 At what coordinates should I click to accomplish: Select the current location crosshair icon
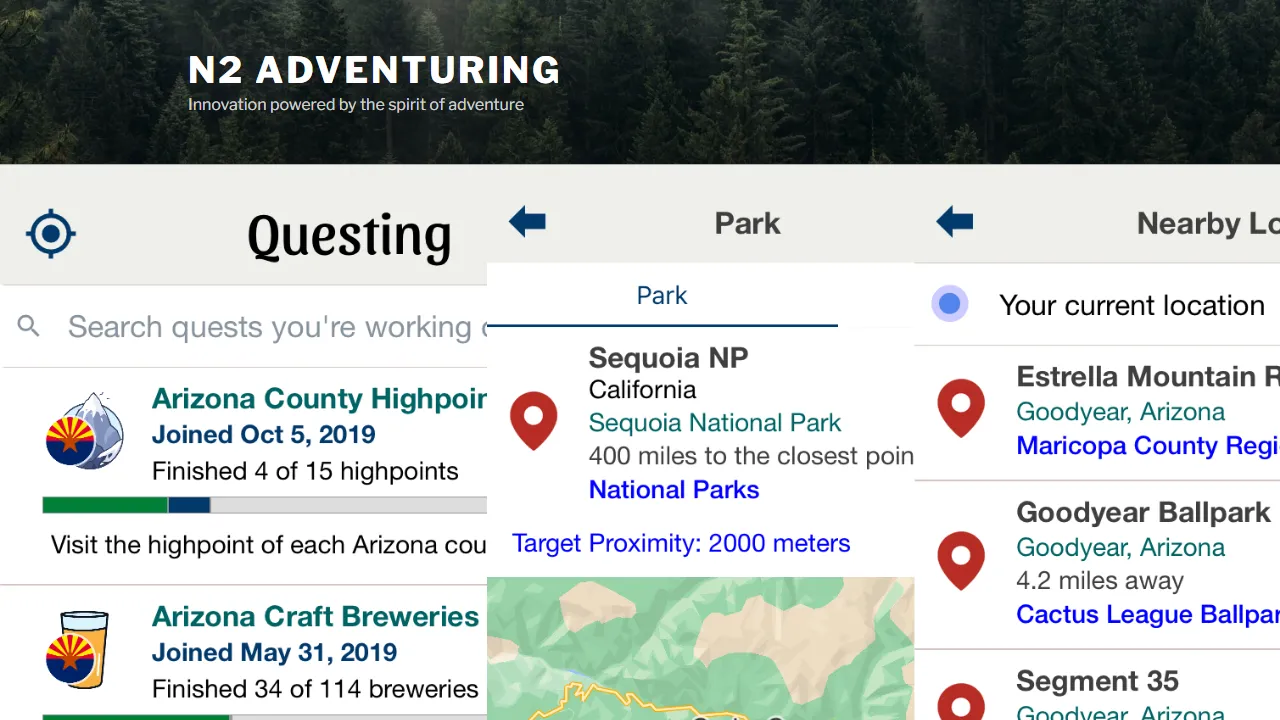click(50, 233)
